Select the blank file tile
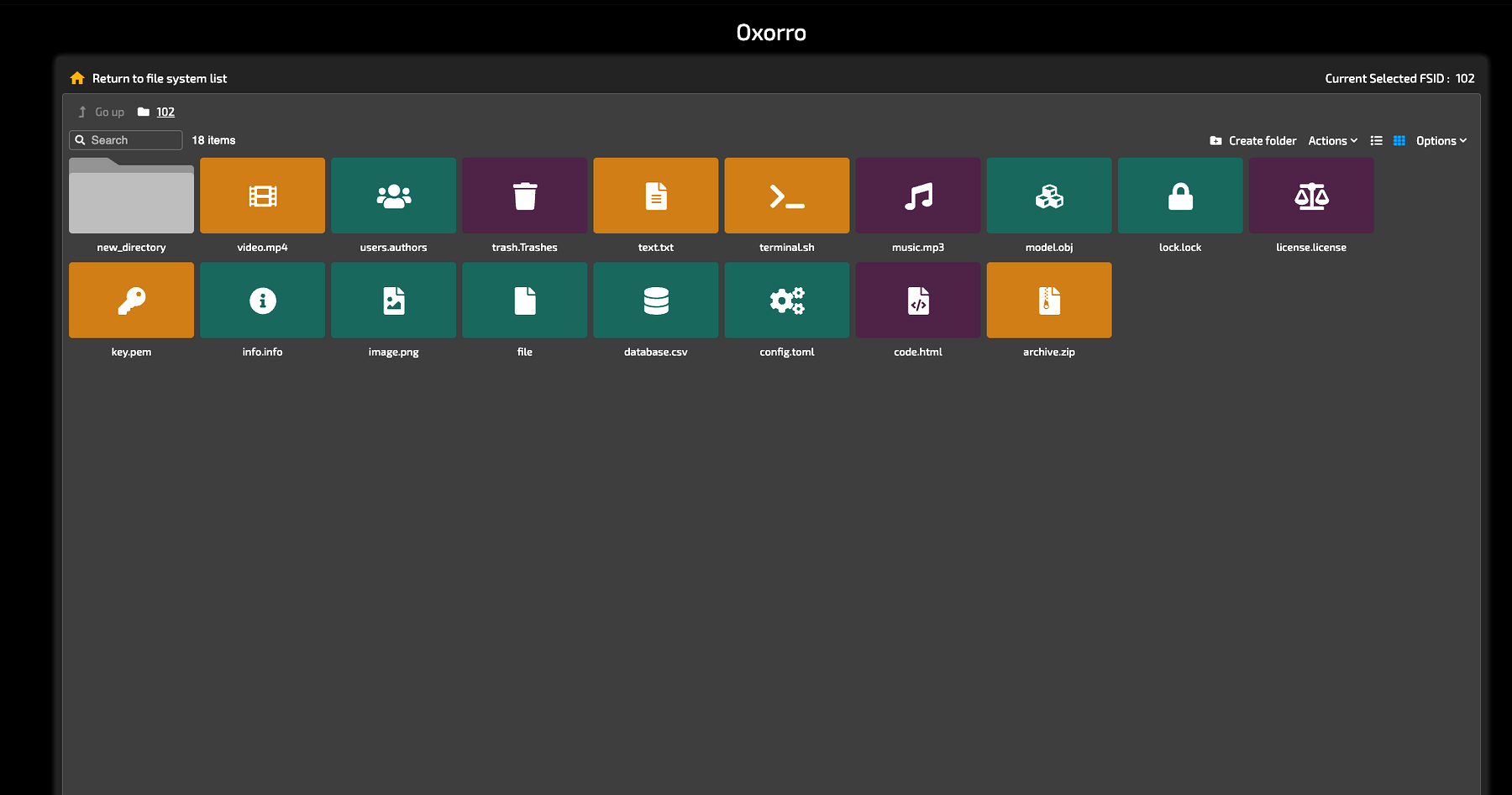 pyautogui.click(x=524, y=301)
